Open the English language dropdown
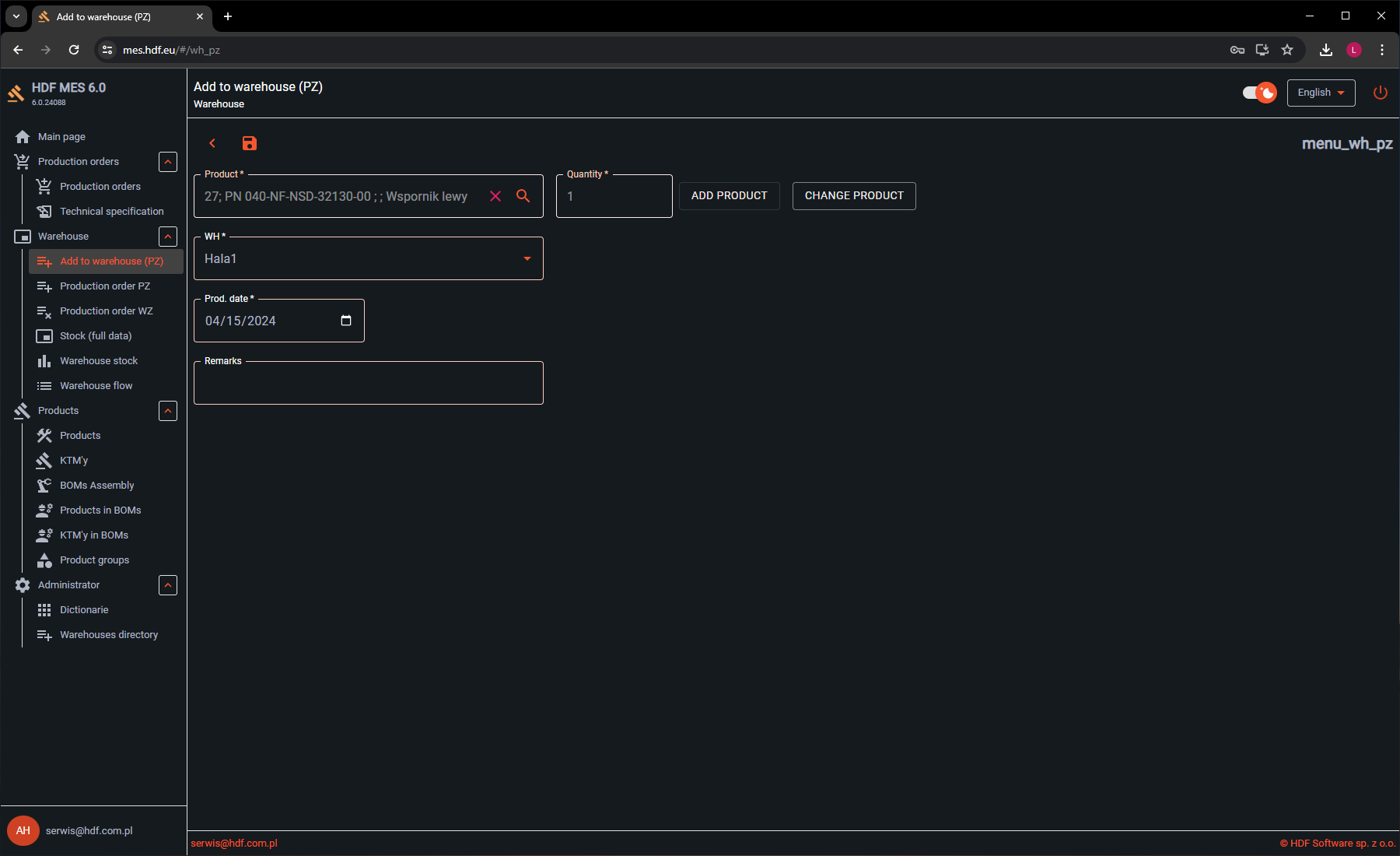This screenshot has width=1400, height=856. (1321, 93)
